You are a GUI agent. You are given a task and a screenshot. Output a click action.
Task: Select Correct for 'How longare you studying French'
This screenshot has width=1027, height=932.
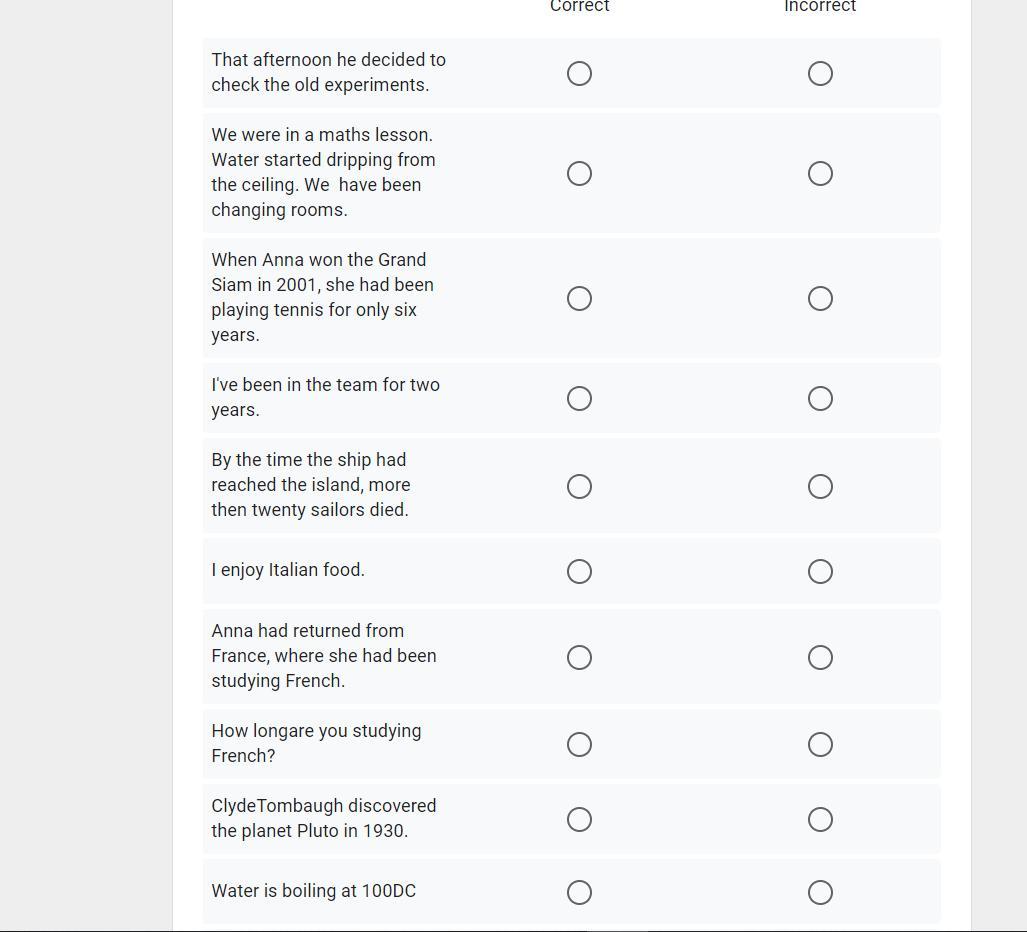click(579, 745)
